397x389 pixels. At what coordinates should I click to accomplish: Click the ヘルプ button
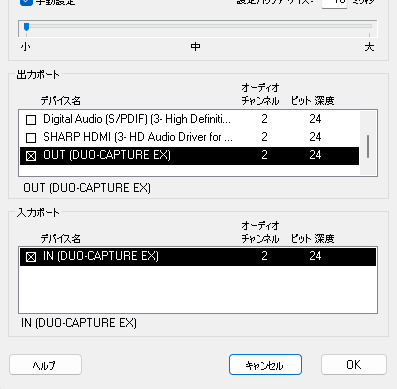click(45, 365)
